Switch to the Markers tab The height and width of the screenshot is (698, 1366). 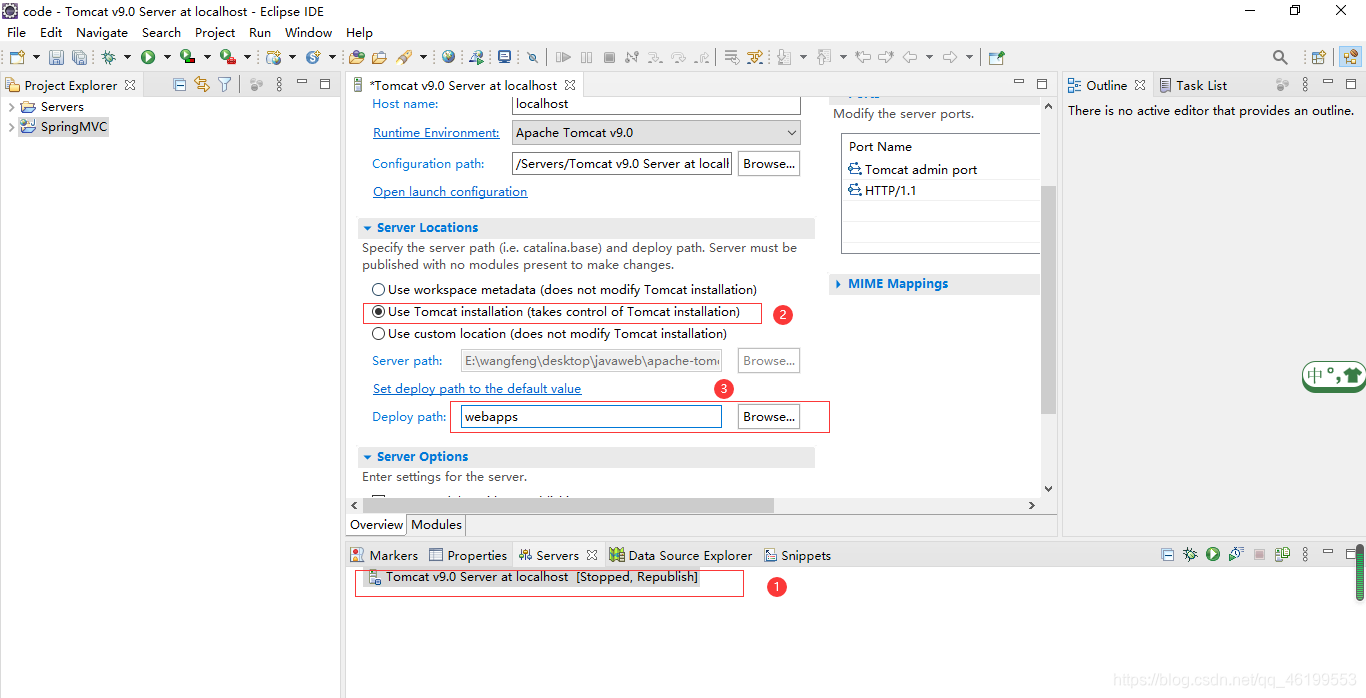pos(384,555)
